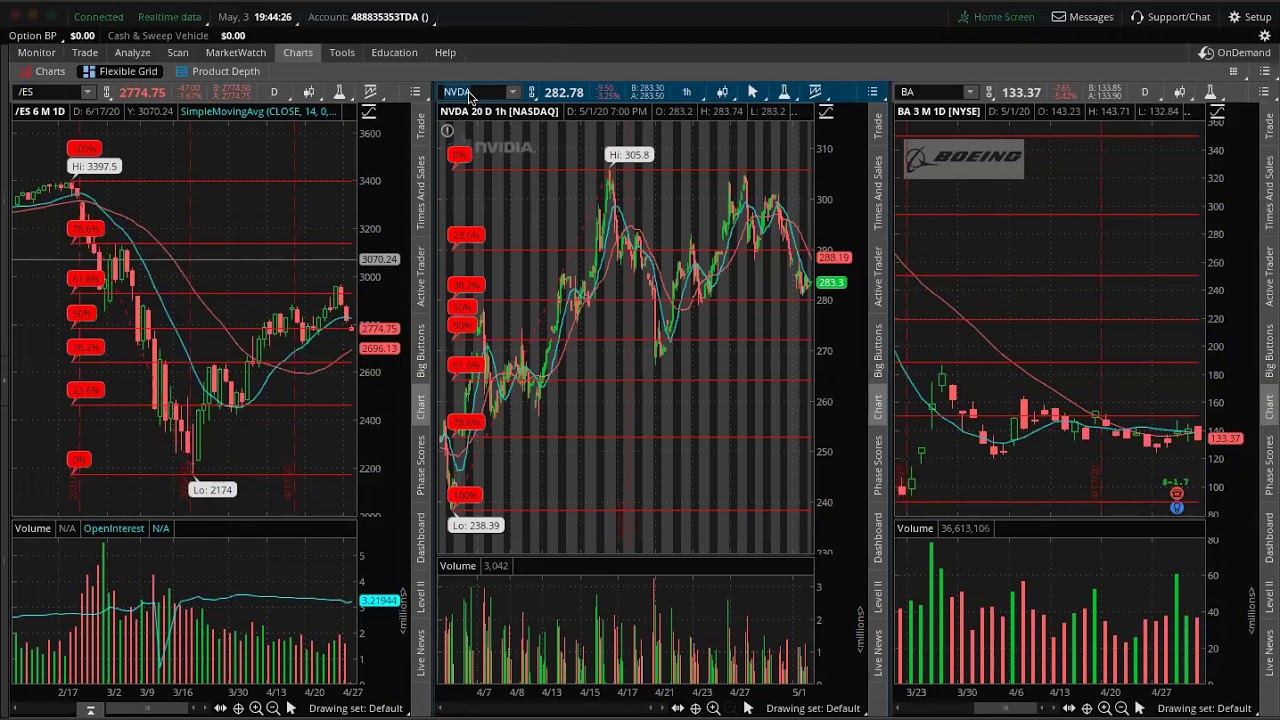Open Edit Studies flask in BA chart
The width and height of the screenshot is (1280, 720).
pyautogui.click(x=1210, y=92)
